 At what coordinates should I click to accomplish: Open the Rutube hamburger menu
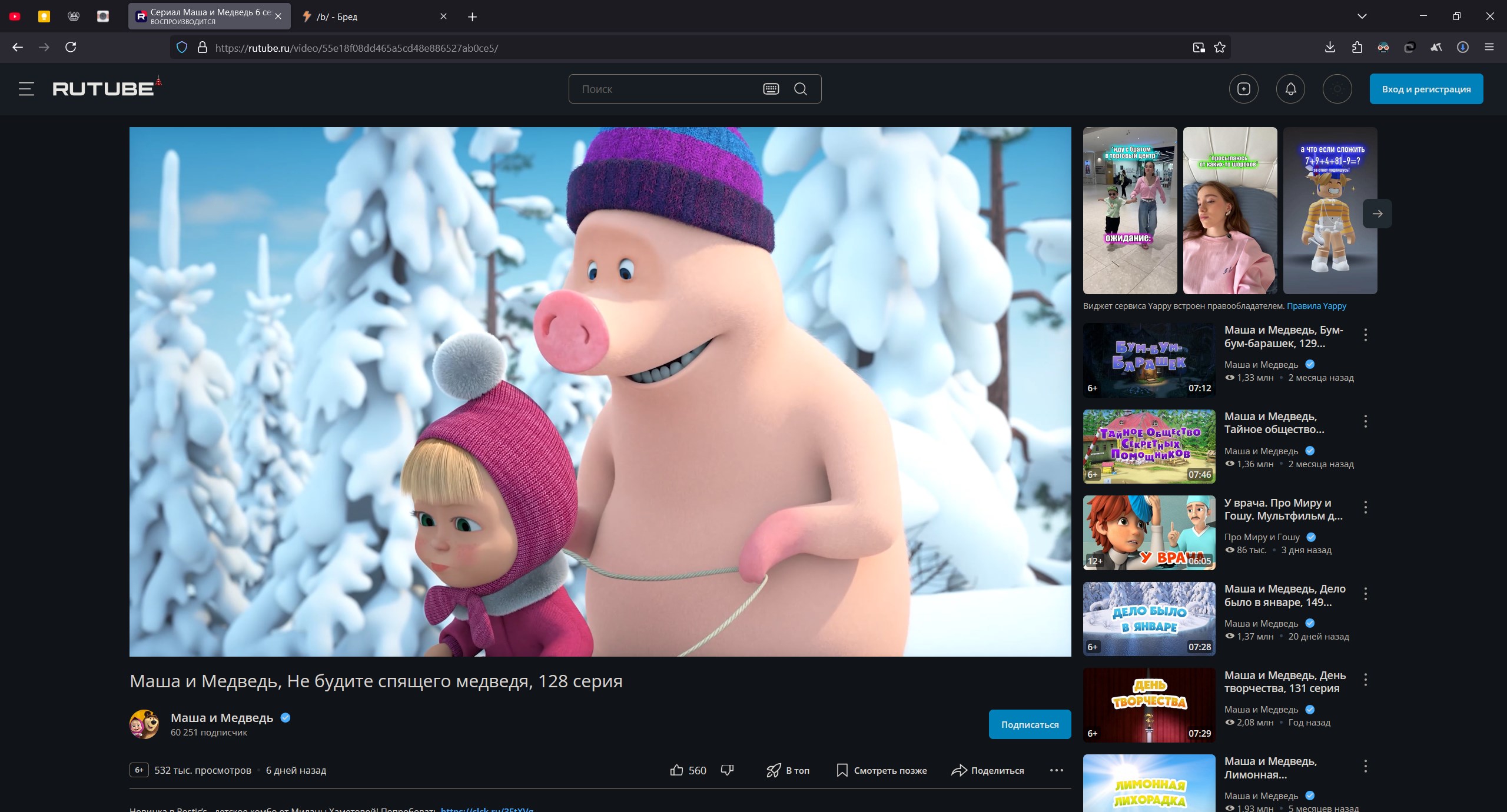(26, 89)
